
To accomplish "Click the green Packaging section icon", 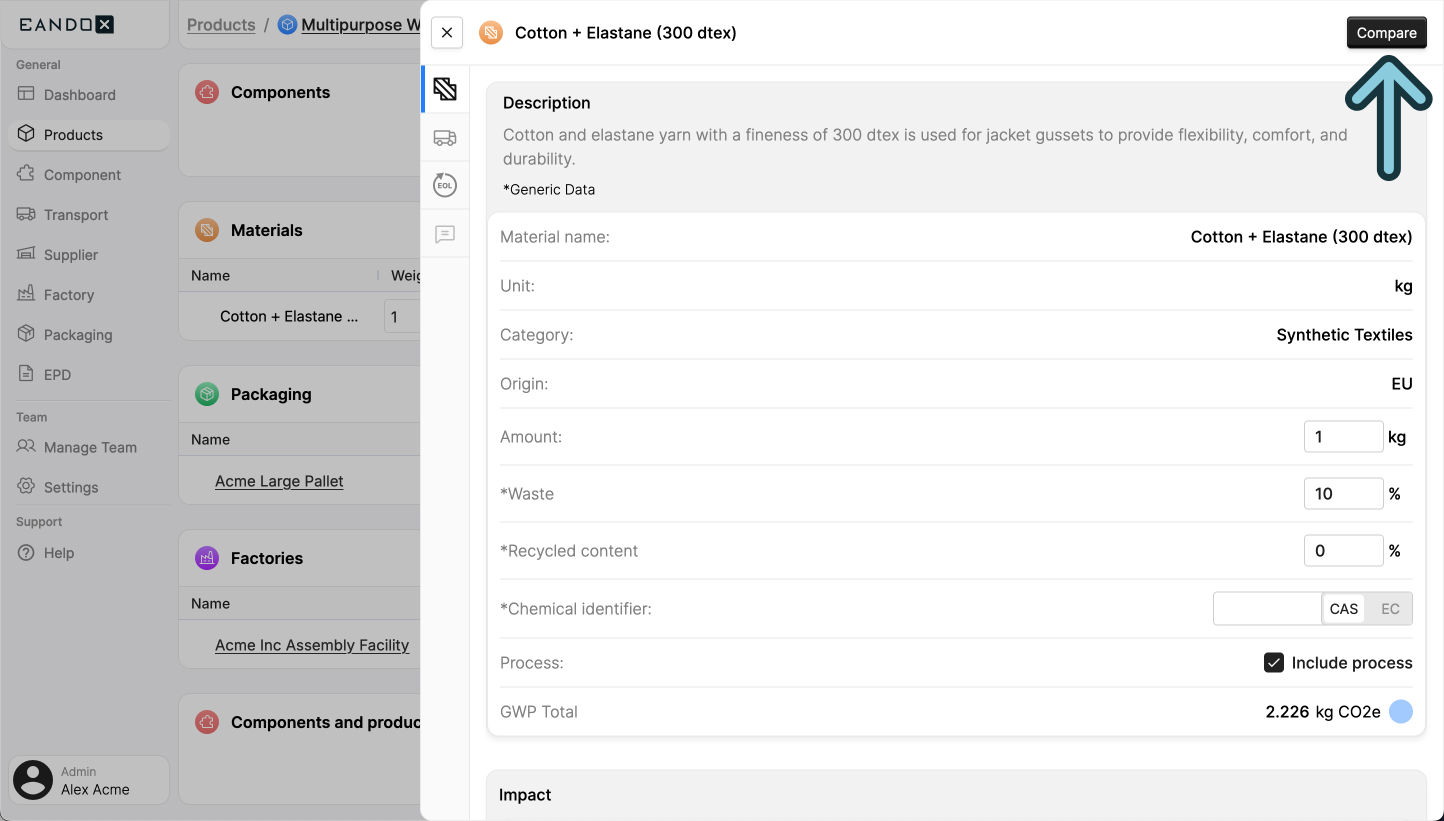I will click(x=206, y=394).
